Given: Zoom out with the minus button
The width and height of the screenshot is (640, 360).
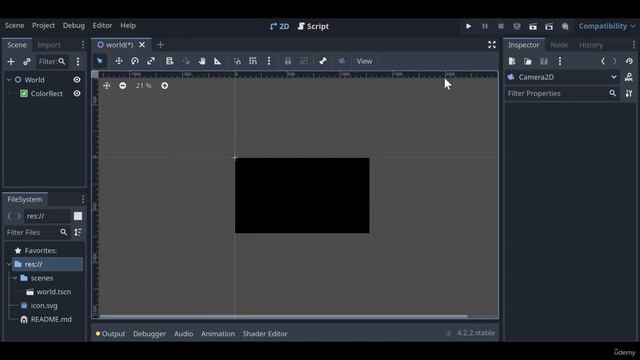Looking at the screenshot, I should pyautogui.click(x=123, y=85).
